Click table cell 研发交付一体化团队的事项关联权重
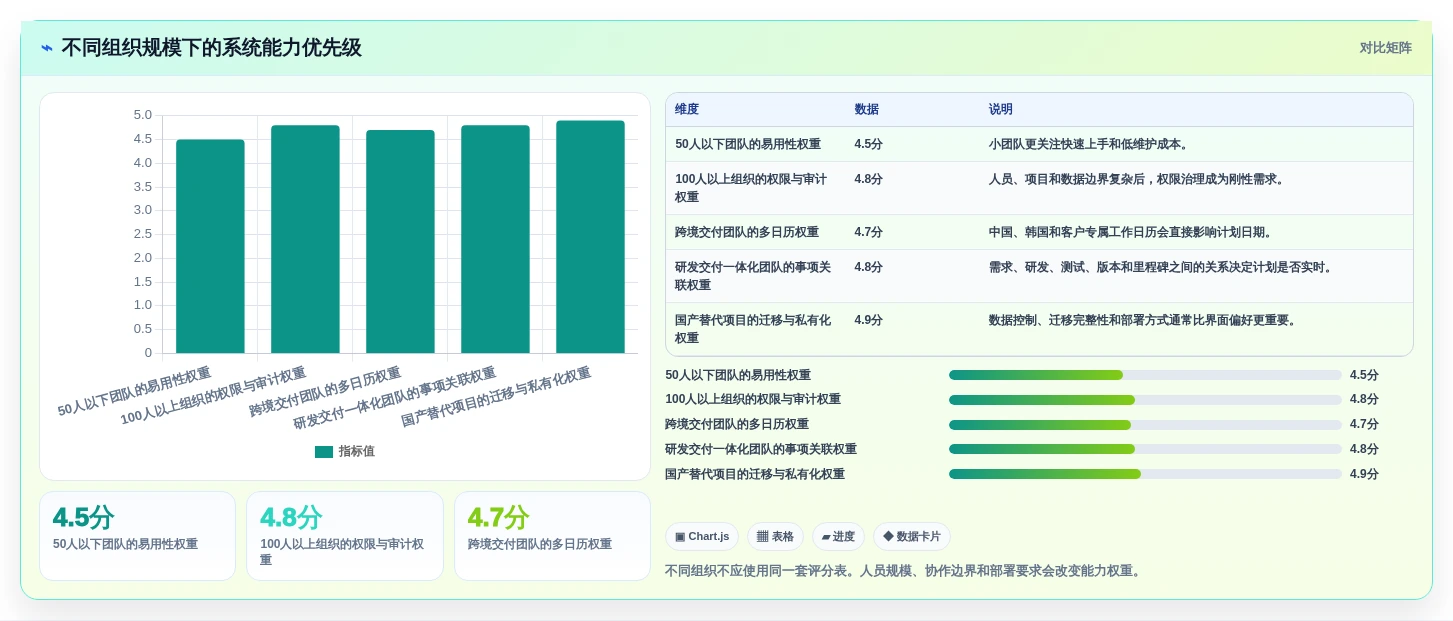 pos(754,276)
